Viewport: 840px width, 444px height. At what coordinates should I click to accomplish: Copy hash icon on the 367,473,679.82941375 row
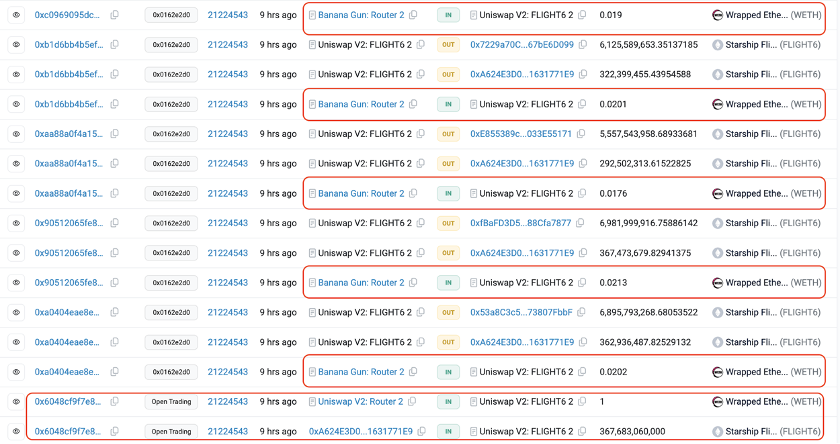[x=114, y=253]
